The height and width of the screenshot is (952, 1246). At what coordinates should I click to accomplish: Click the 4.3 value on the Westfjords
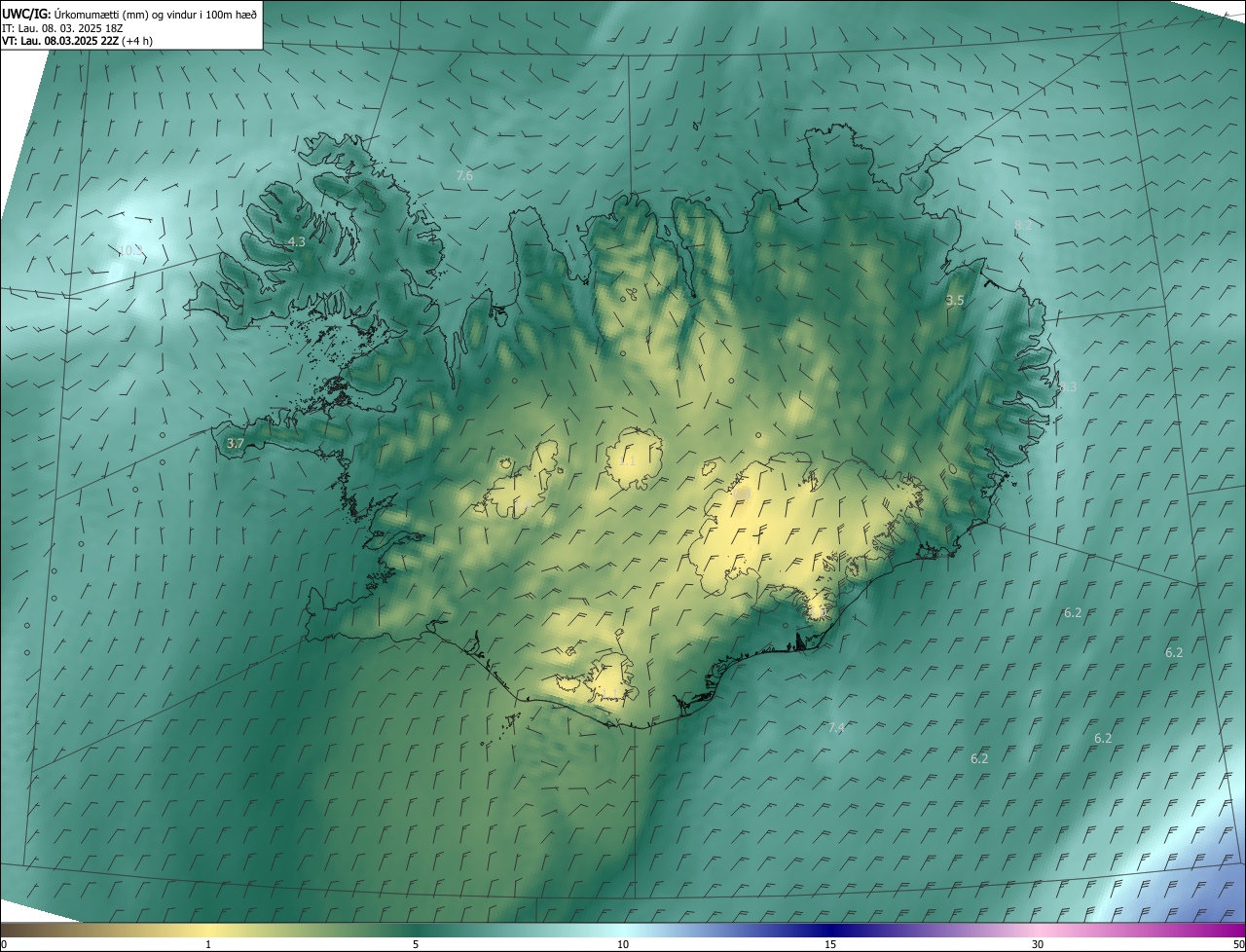[x=296, y=241]
